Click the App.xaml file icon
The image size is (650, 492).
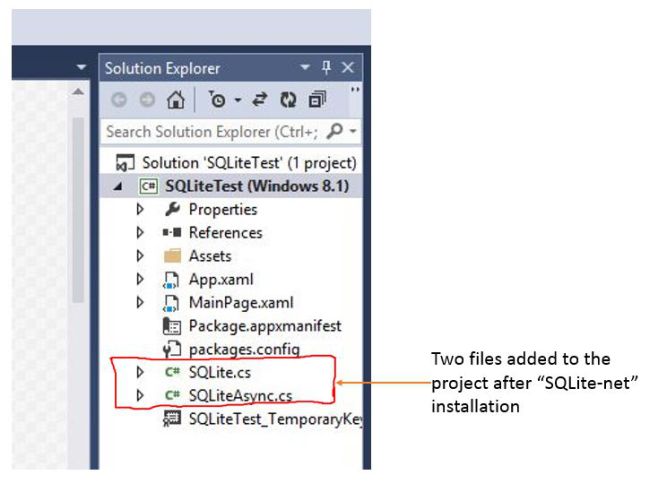(x=171, y=280)
